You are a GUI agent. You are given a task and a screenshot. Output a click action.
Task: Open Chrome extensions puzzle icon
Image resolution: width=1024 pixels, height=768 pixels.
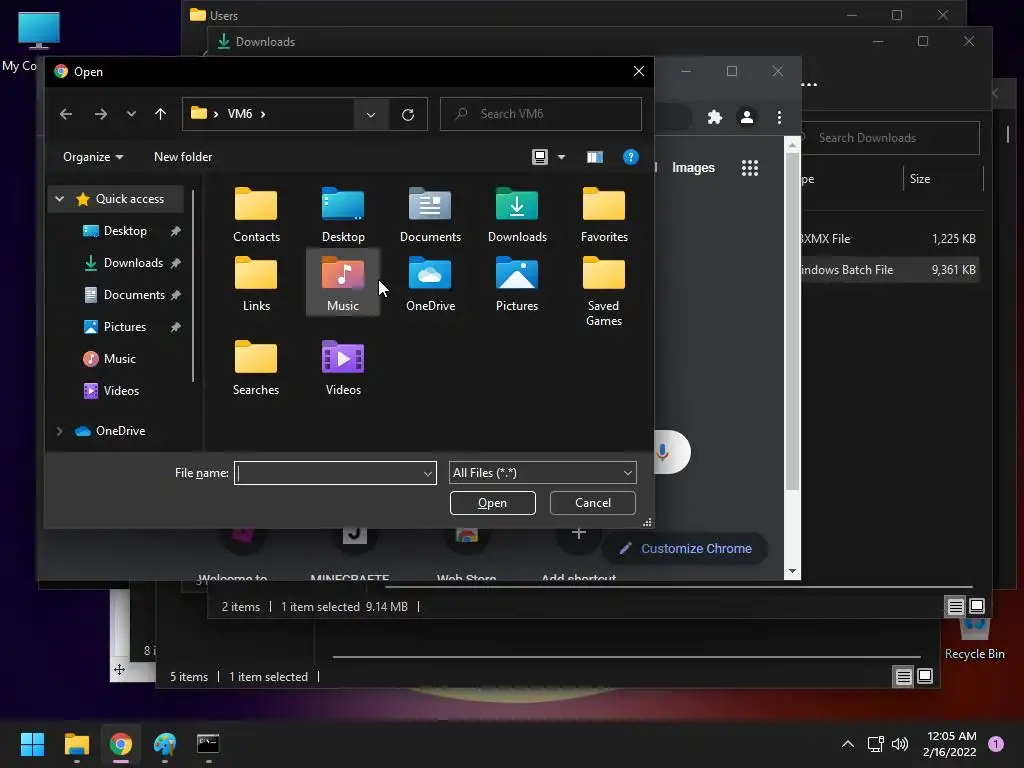pyautogui.click(x=715, y=117)
